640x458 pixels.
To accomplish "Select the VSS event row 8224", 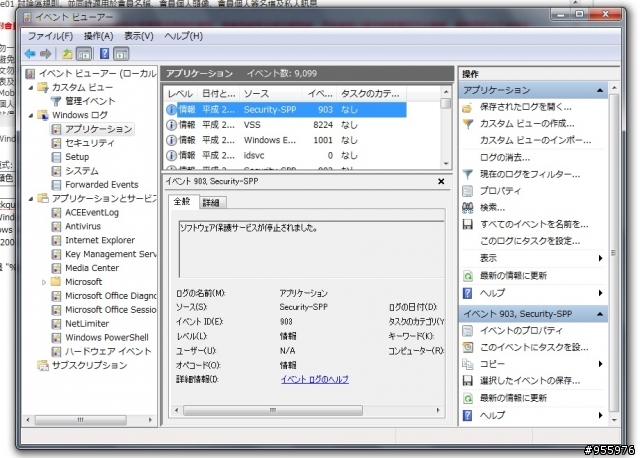I will pos(286,125).
